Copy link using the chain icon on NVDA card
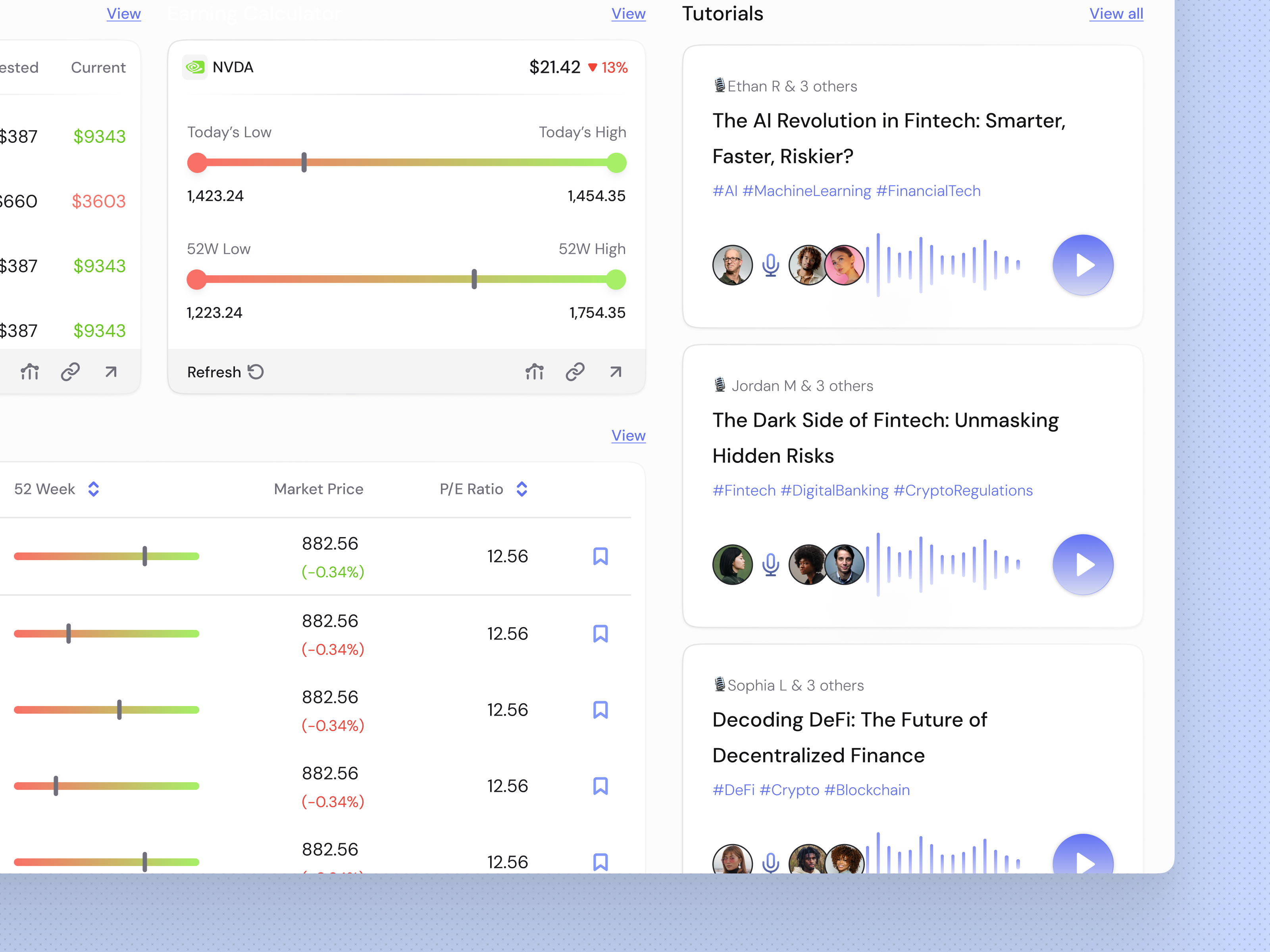Screen dimensions: 1270x952 [x=575, y=372]
